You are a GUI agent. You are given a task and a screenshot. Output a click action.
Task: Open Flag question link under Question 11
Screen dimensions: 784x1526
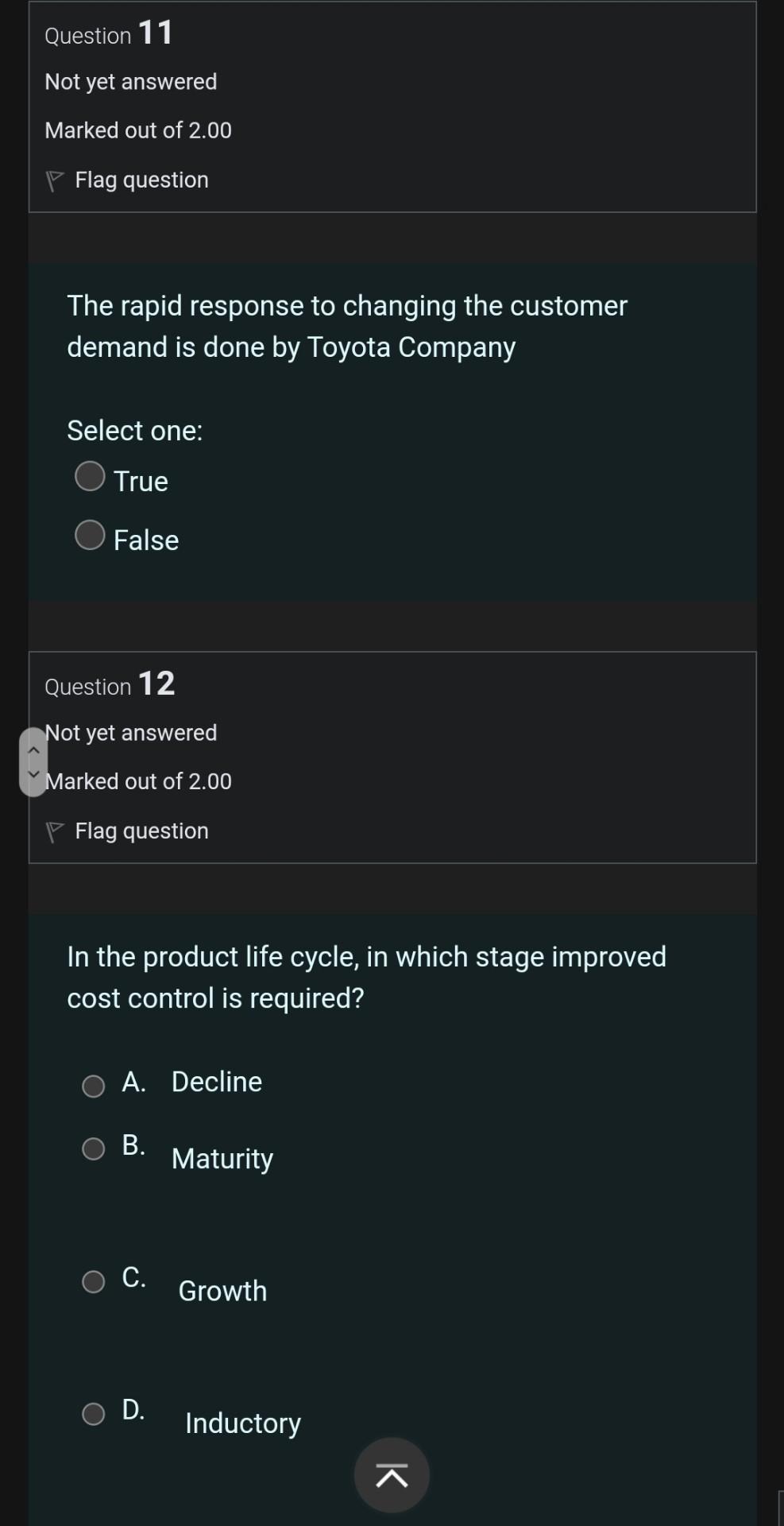pyautogui.click(x=141, y=179)
